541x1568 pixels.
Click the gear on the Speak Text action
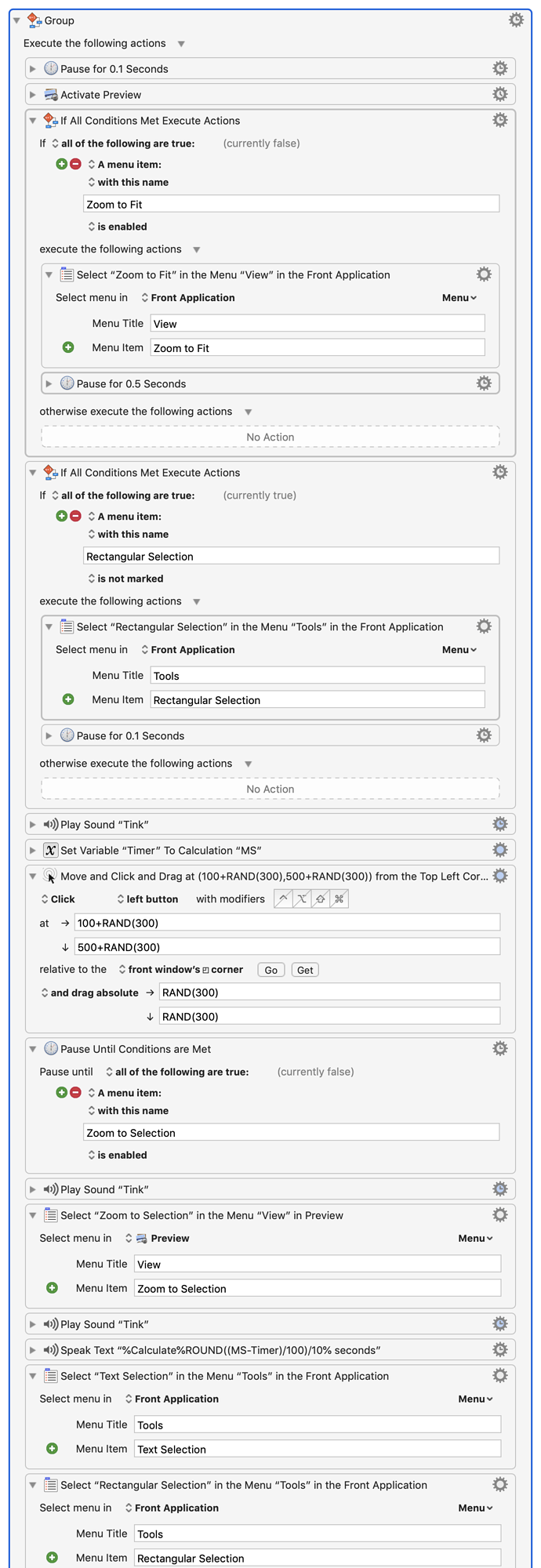click(x=499, y=1350)
